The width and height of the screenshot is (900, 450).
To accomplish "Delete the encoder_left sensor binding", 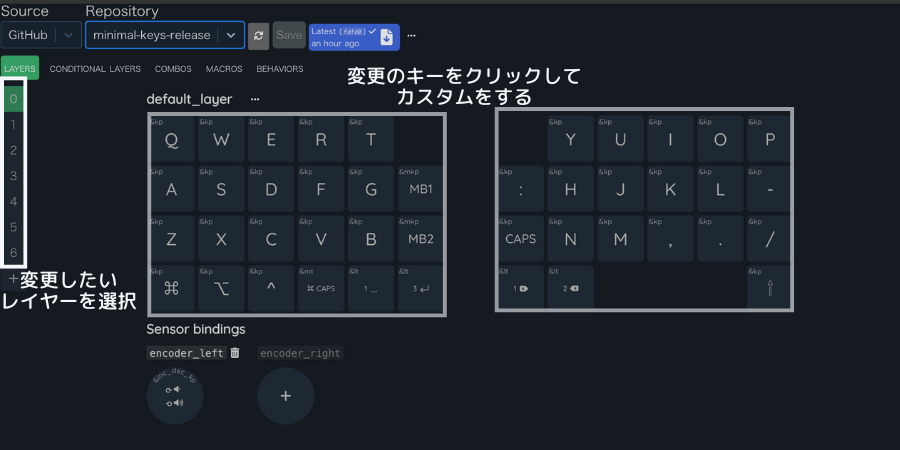I will point(235,353).
